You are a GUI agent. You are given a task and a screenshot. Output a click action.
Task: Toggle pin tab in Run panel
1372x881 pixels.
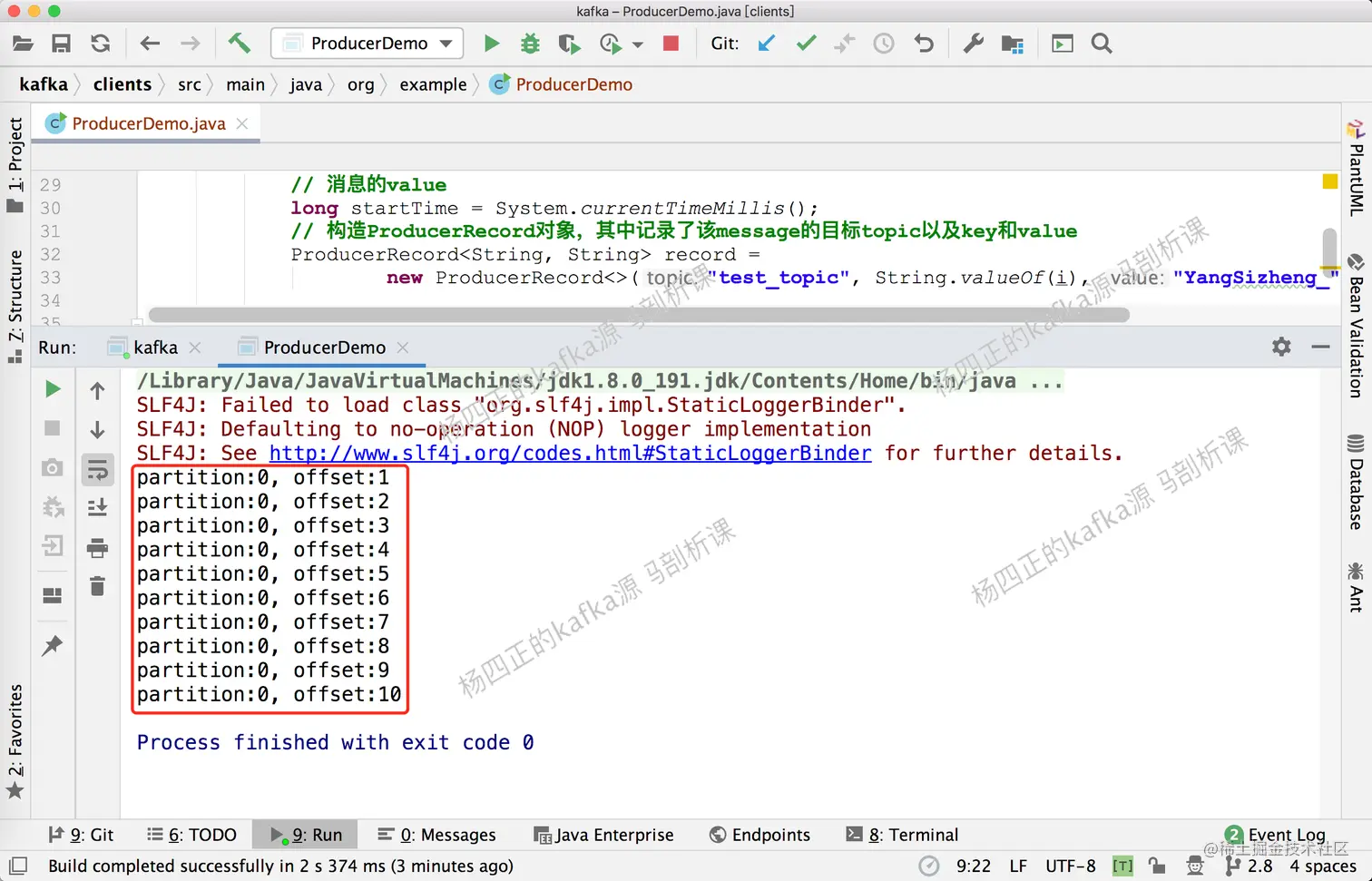click(x=53, y=646)
